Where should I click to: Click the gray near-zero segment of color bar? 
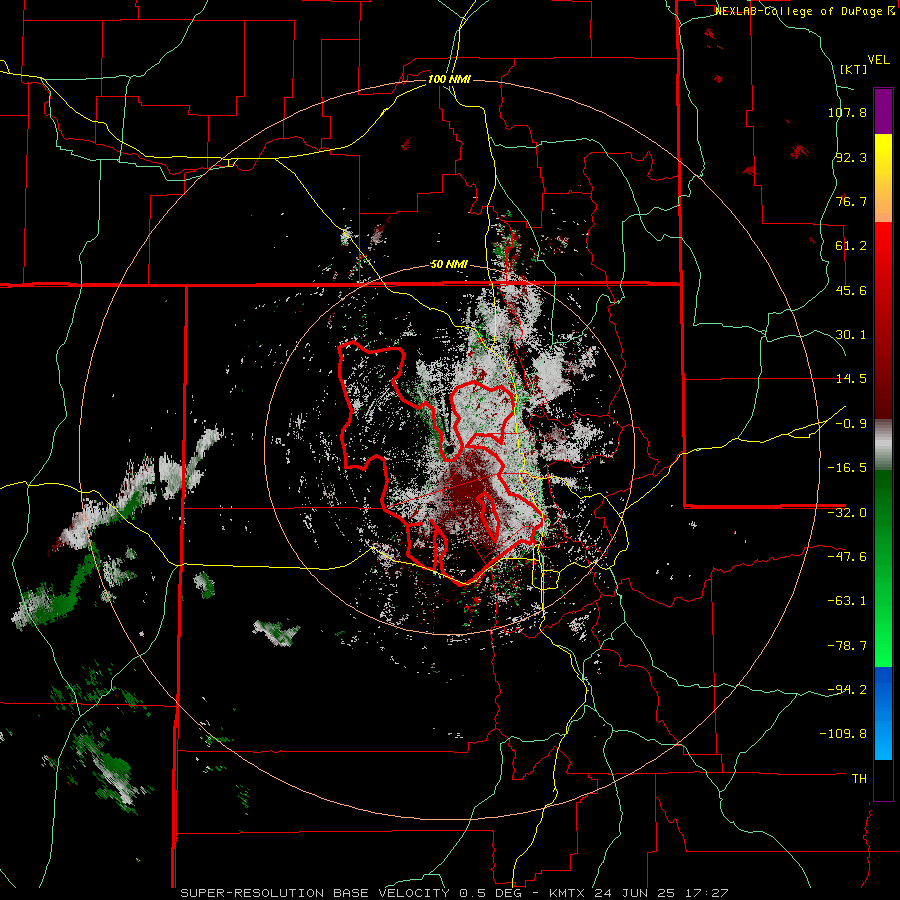coord(883,445)
